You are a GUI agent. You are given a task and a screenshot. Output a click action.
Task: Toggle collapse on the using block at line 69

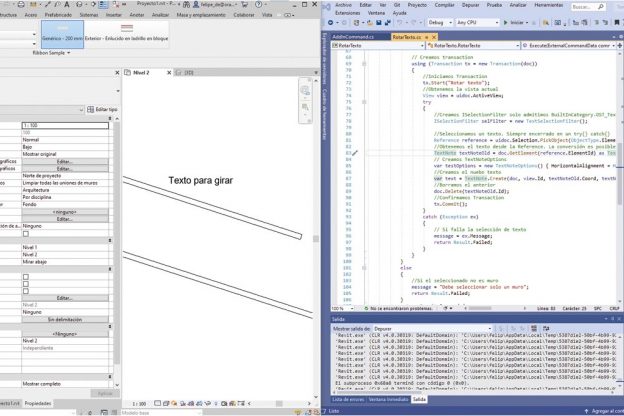pos(364,64)
